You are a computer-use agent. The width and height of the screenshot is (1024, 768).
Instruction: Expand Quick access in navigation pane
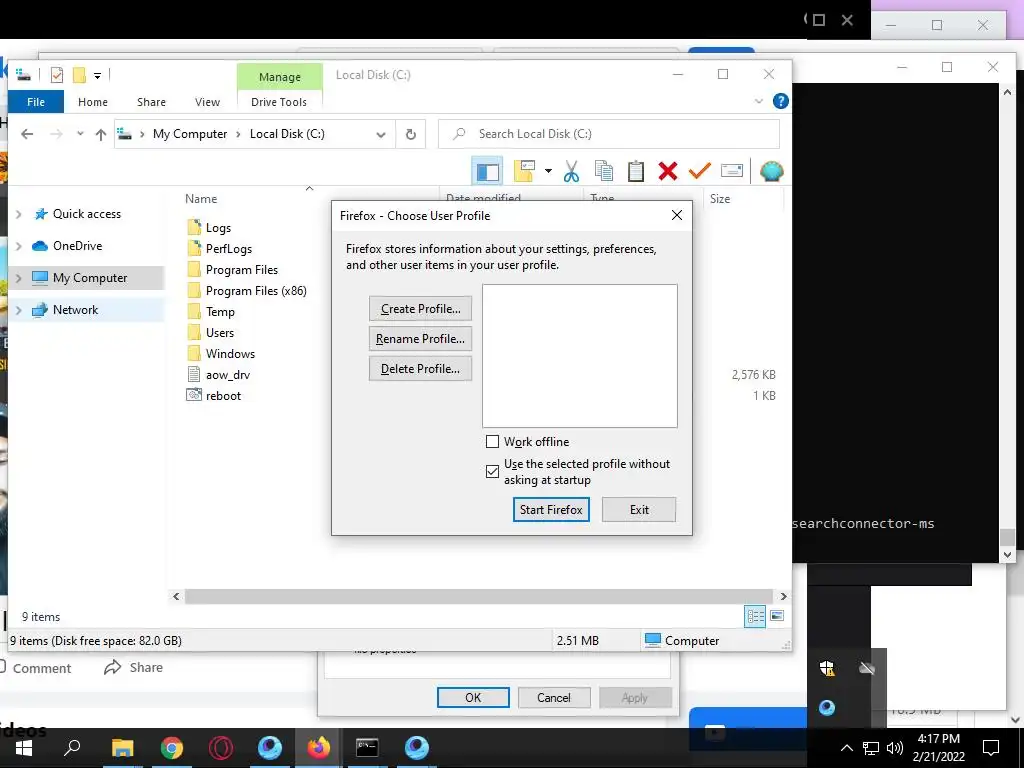tap(18, 214)
